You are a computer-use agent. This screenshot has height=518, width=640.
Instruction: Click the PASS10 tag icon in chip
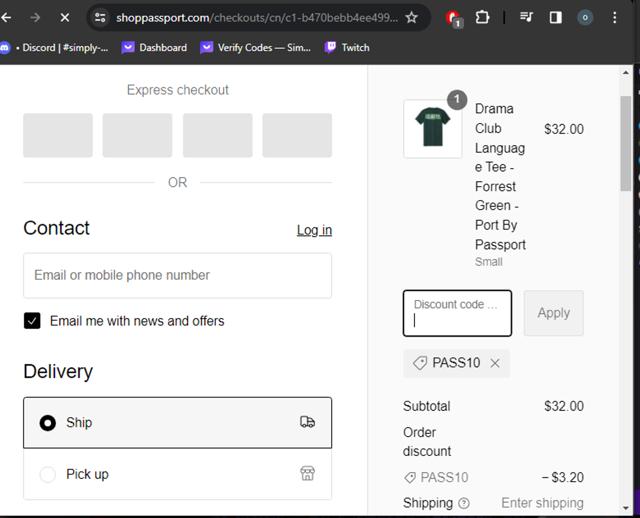pos(420,363)
